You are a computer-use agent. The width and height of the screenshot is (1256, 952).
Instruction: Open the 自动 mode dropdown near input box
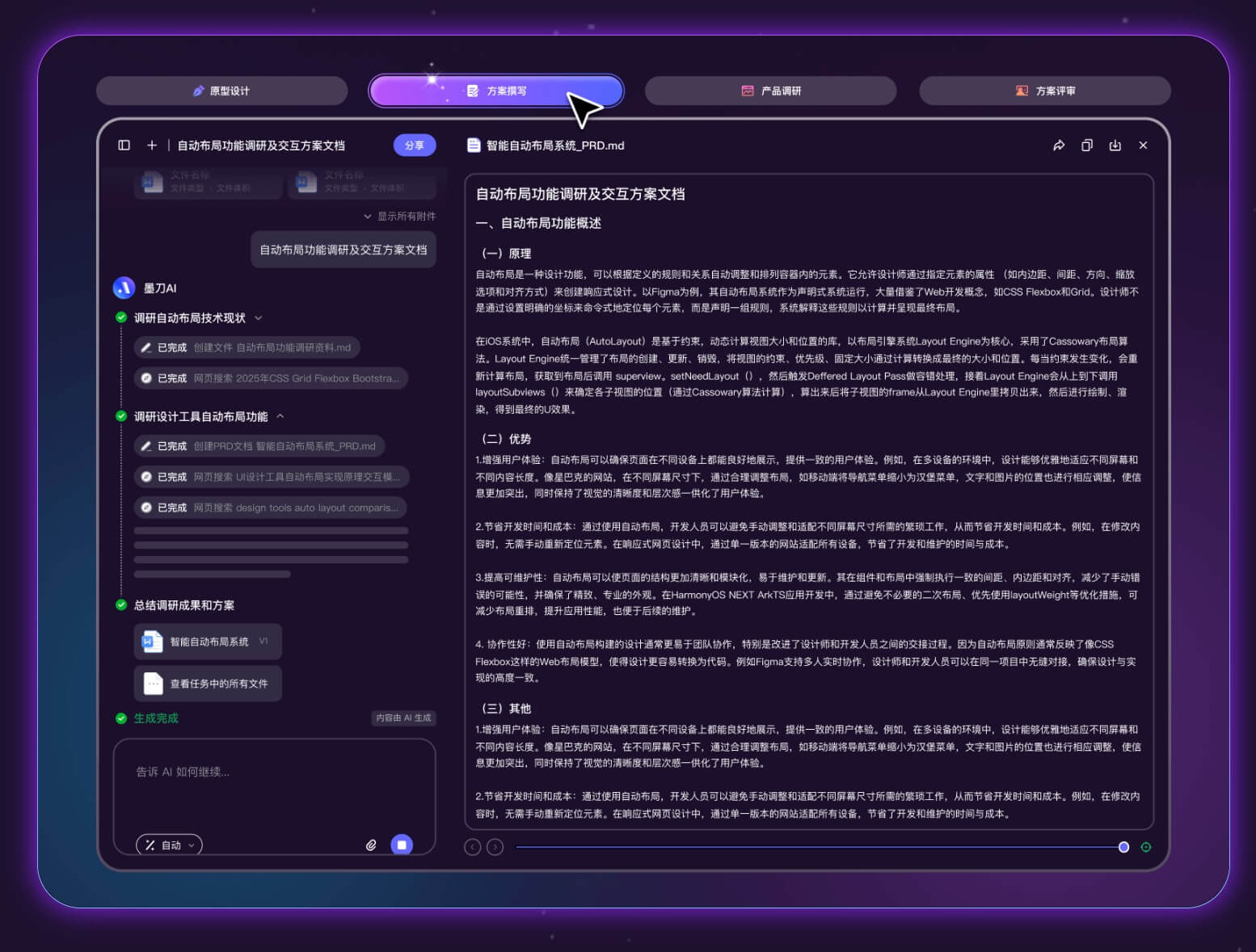(x=169, y=845)
